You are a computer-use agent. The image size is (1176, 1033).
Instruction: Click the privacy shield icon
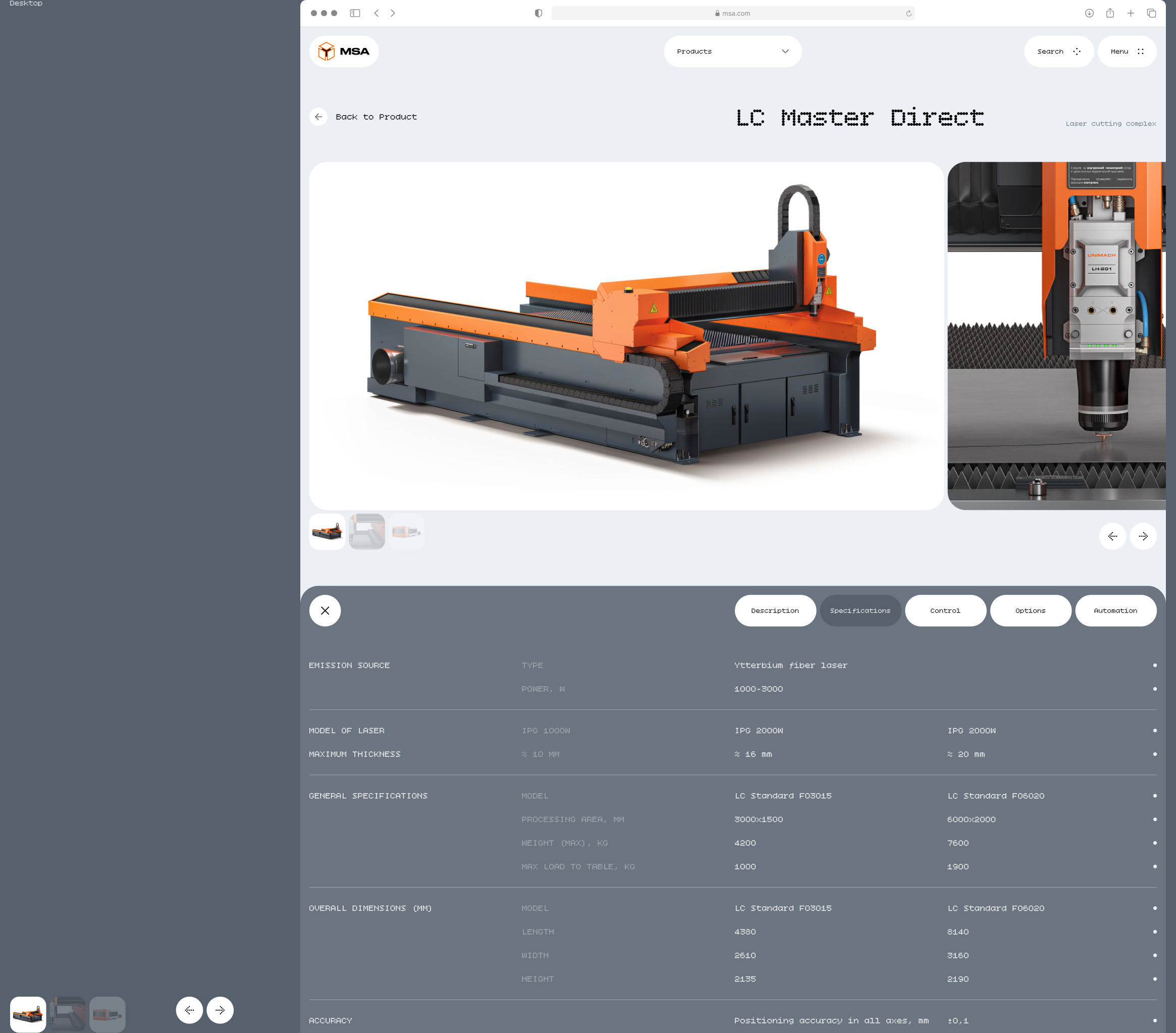point(538,13)
